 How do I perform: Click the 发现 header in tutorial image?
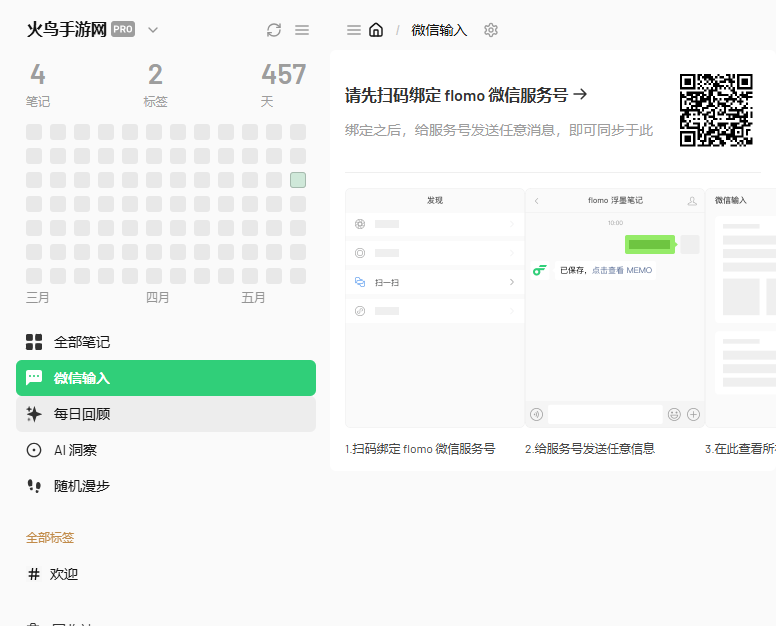pos(435,200)
